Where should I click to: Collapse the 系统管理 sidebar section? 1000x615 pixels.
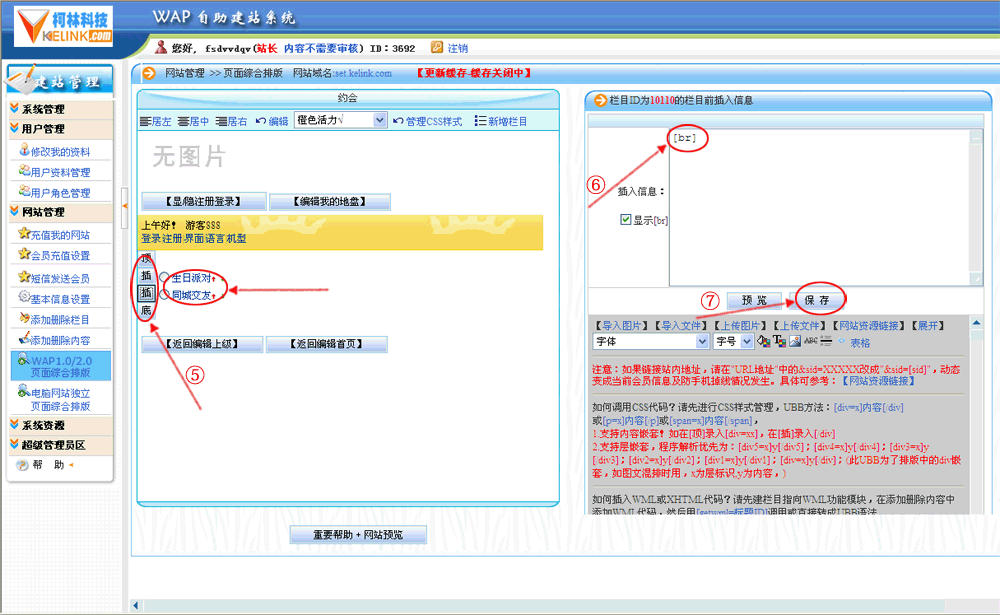tap(61, 109)
